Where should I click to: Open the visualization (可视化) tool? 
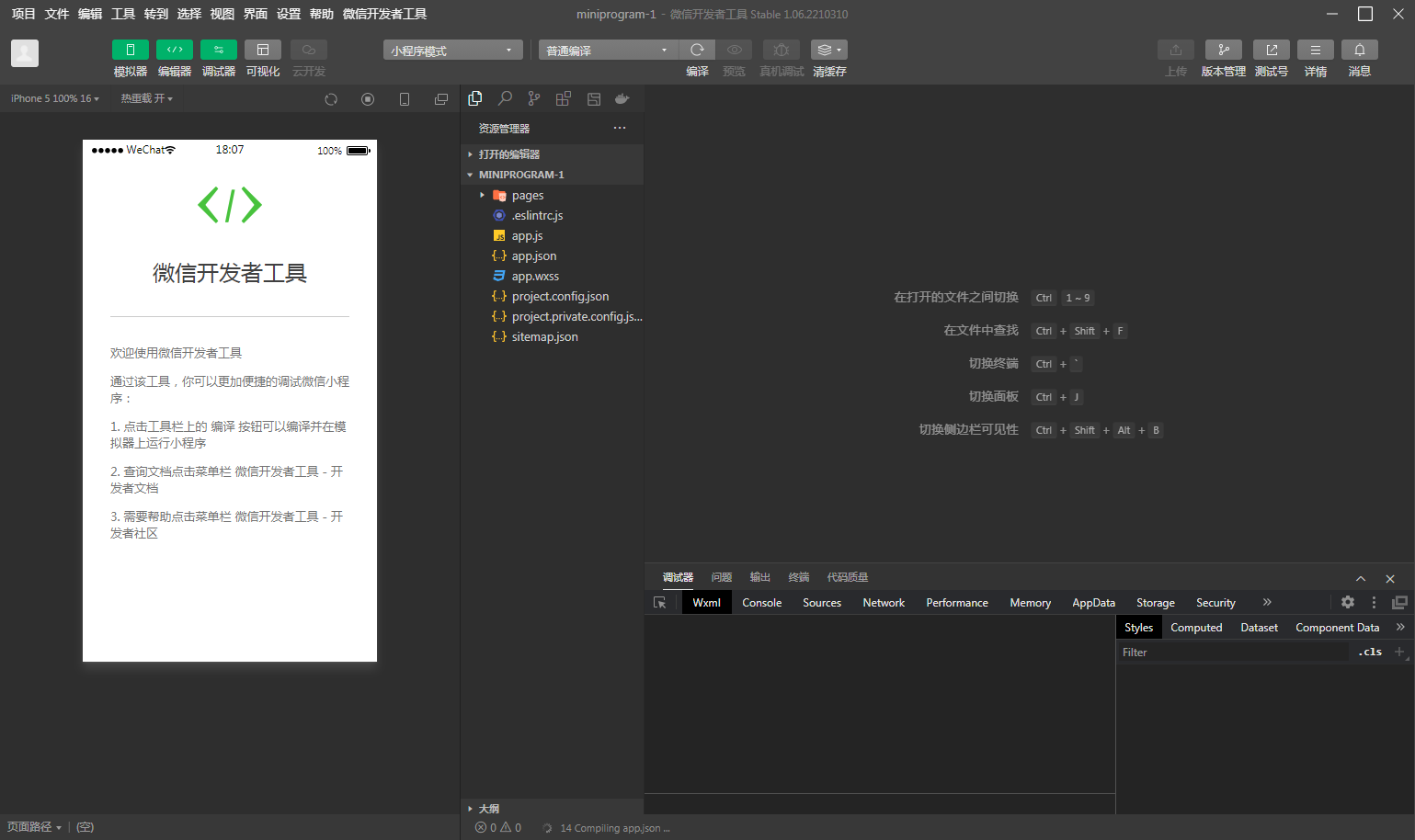tap(262, 50)
